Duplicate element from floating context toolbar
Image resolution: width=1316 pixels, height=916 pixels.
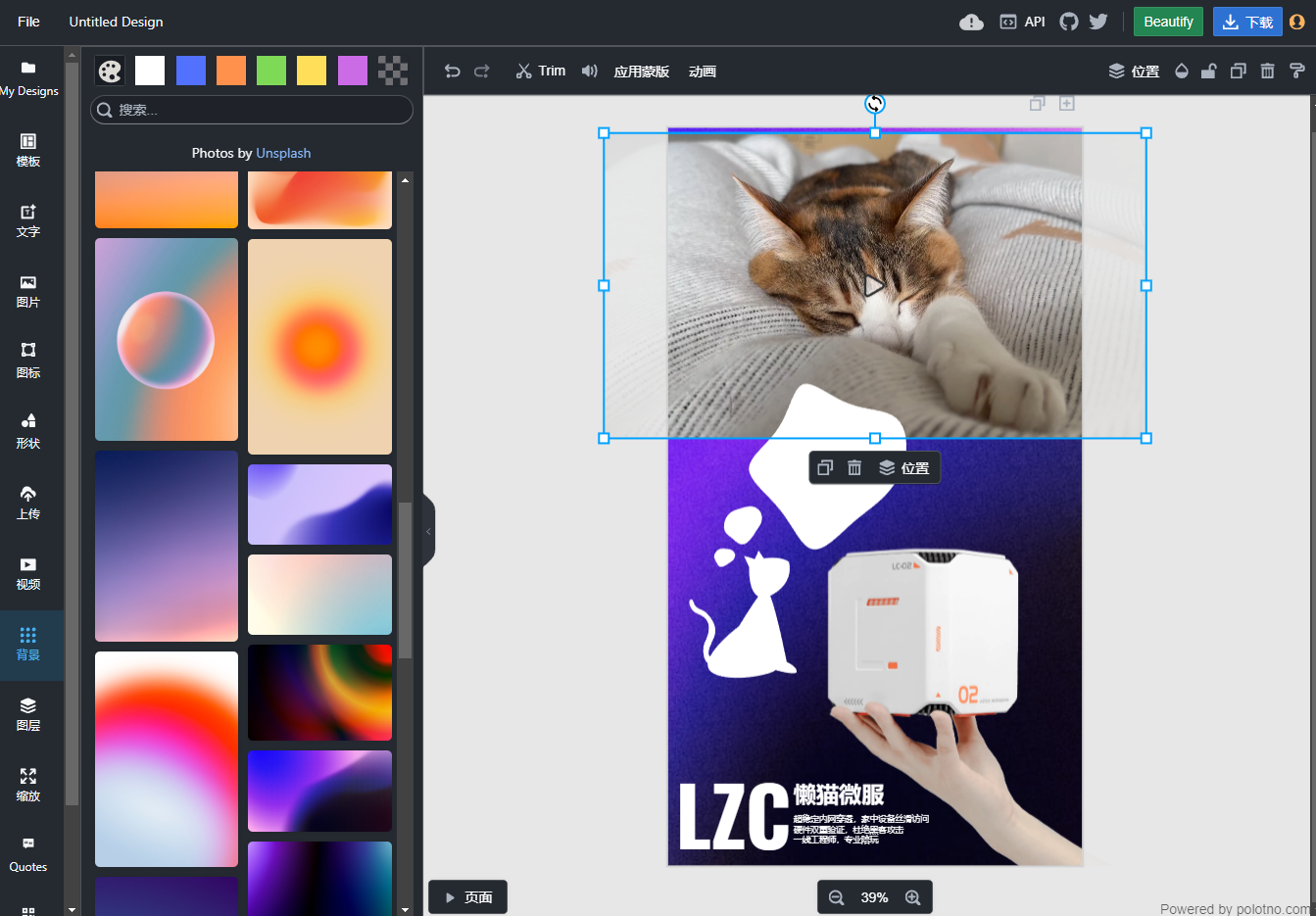pos(825,468)
